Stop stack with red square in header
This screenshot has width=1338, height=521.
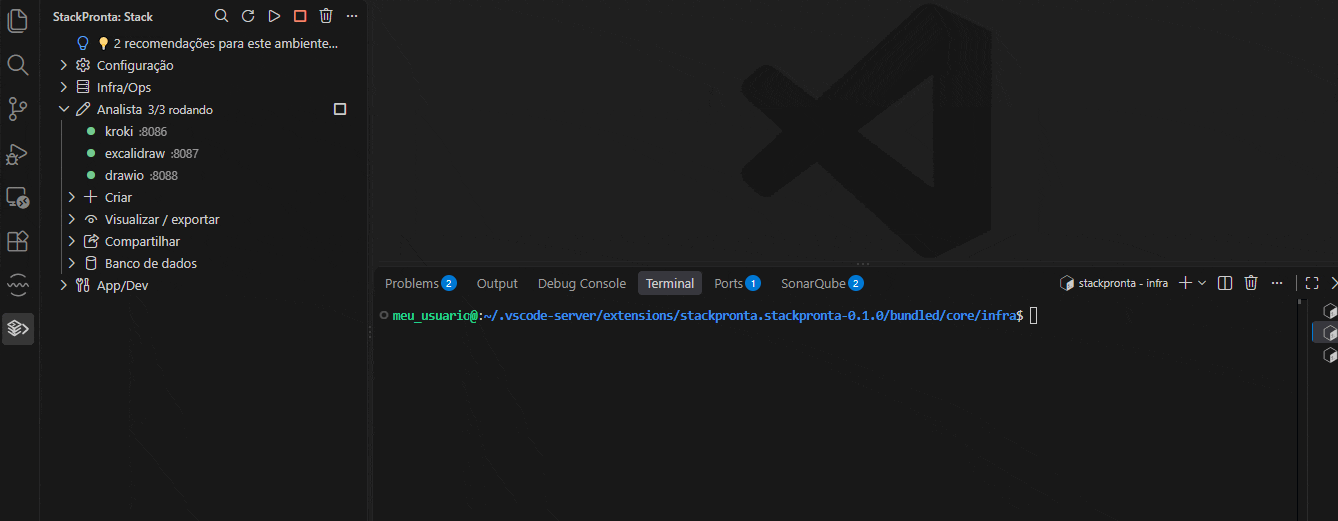coord(300,16)
